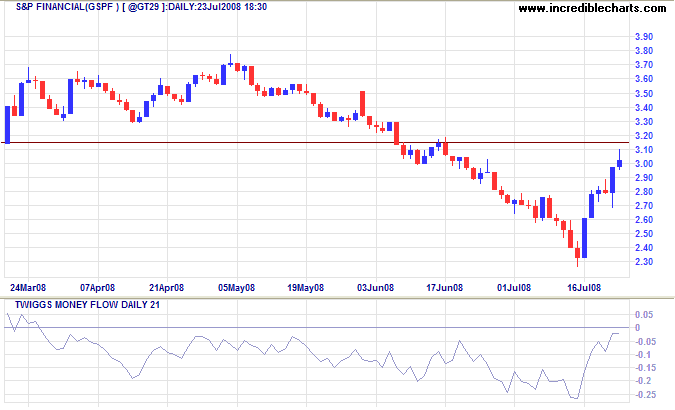Click the 24Mar08 date label
The height and width of the screenshot is (410, 675).
click(28, 288)
